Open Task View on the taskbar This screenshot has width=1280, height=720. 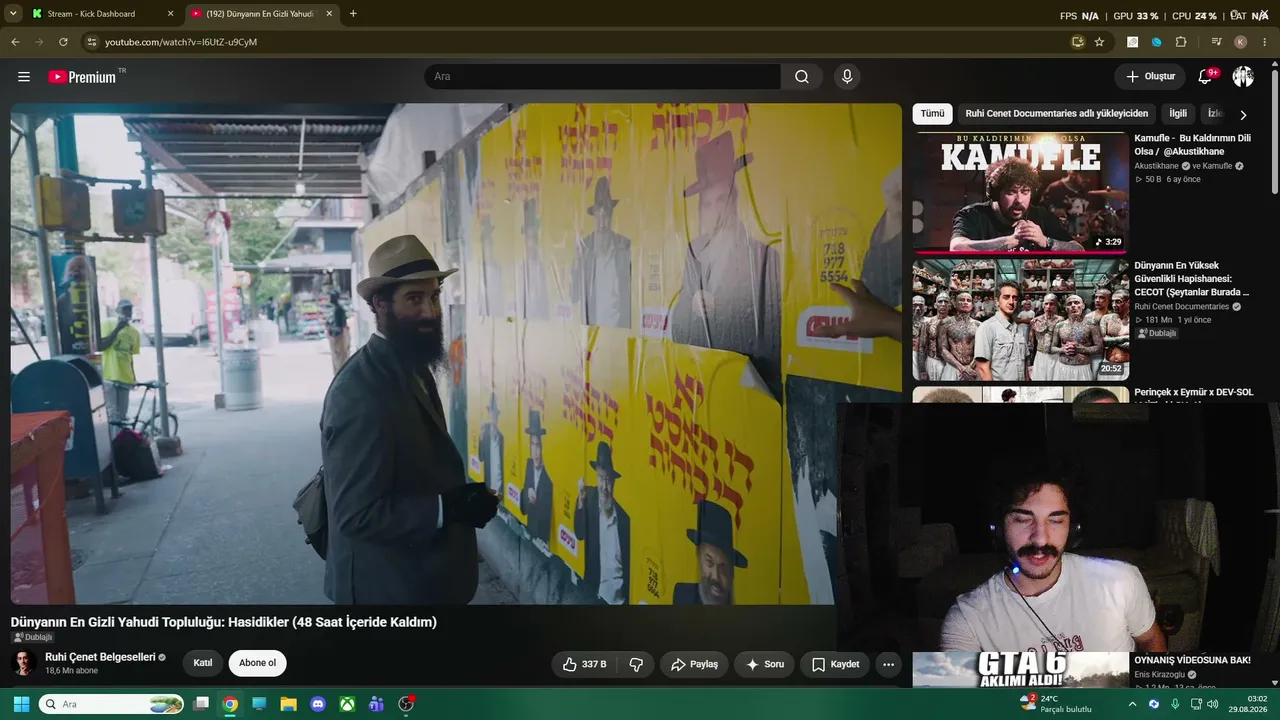click(201, 704)
